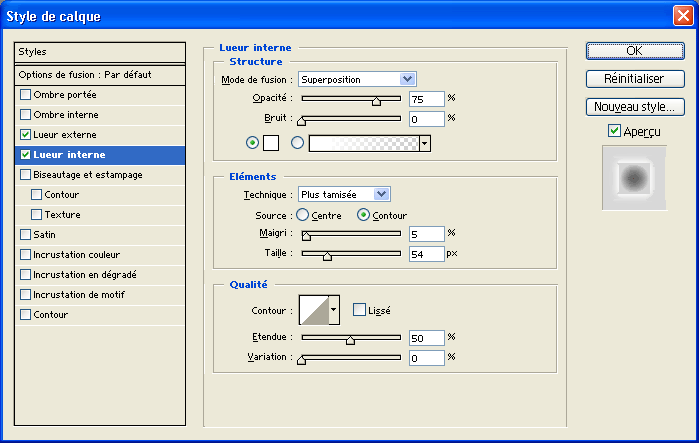
Task: Select Options de fusion entry
Action: coord(100,75)
